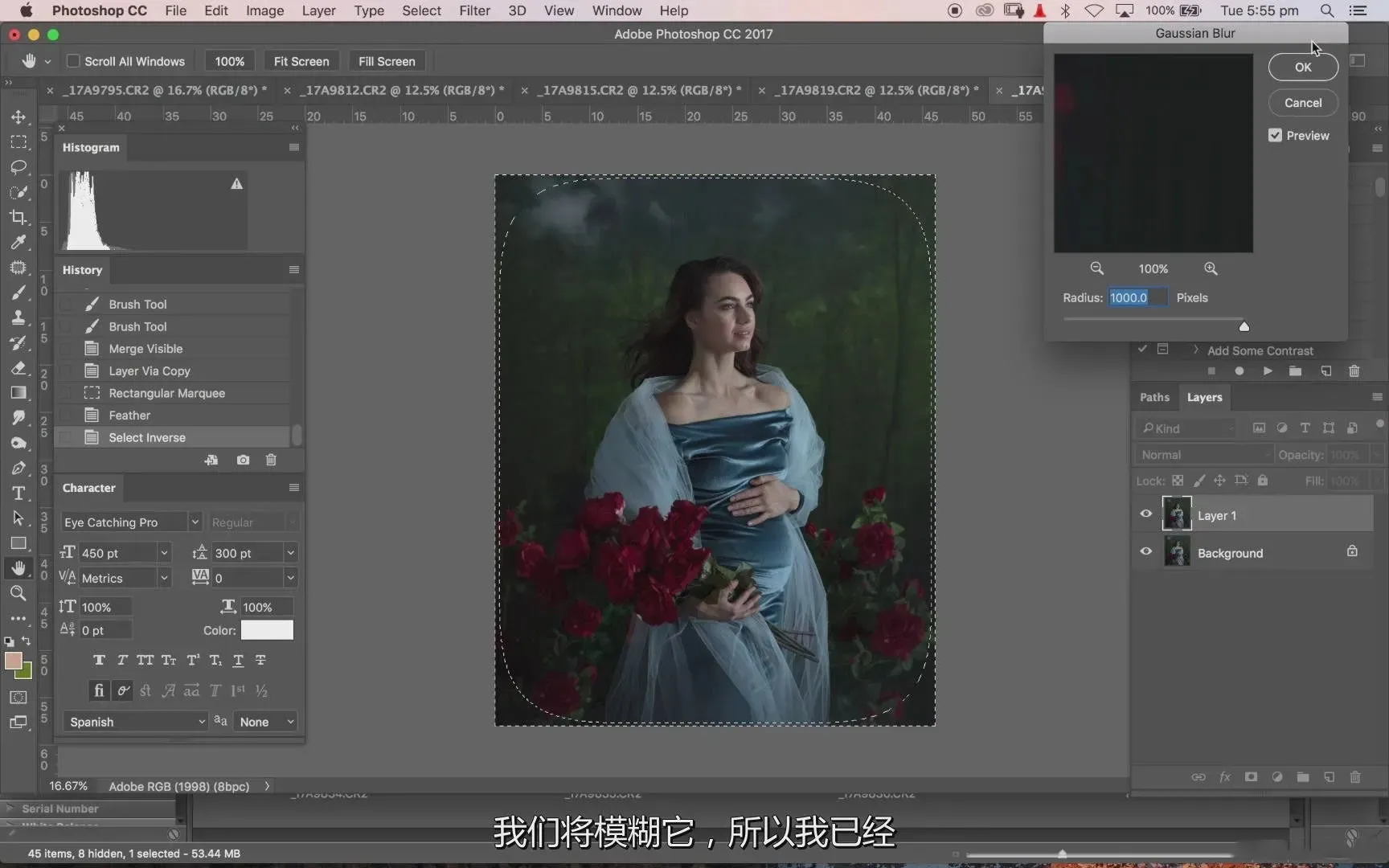Select the Type tool
Image resolution: width=1389 pixels, height=868 pixels.
tap(18, 493)
